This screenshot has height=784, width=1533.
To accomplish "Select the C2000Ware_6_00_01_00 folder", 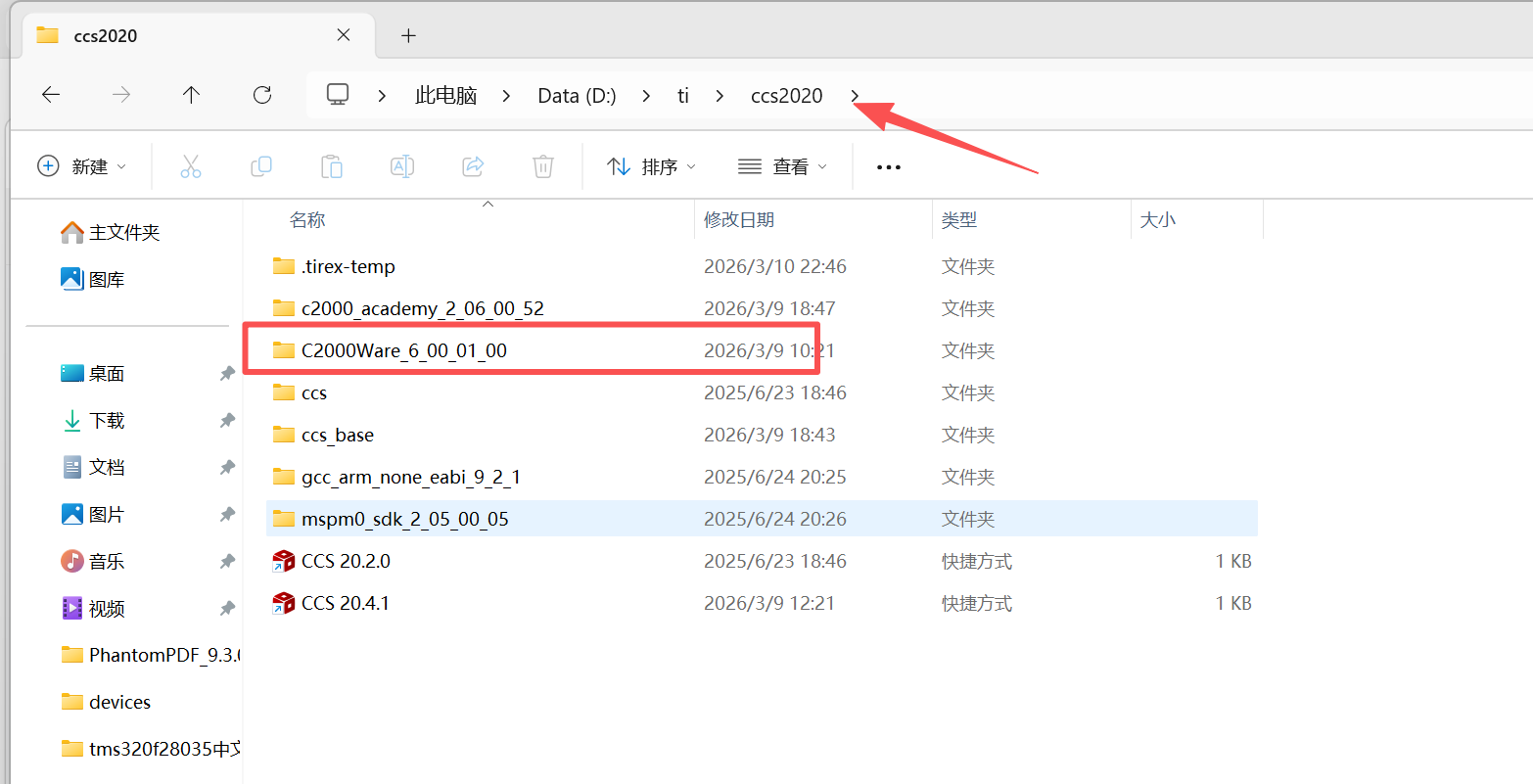I will [762, 350].
